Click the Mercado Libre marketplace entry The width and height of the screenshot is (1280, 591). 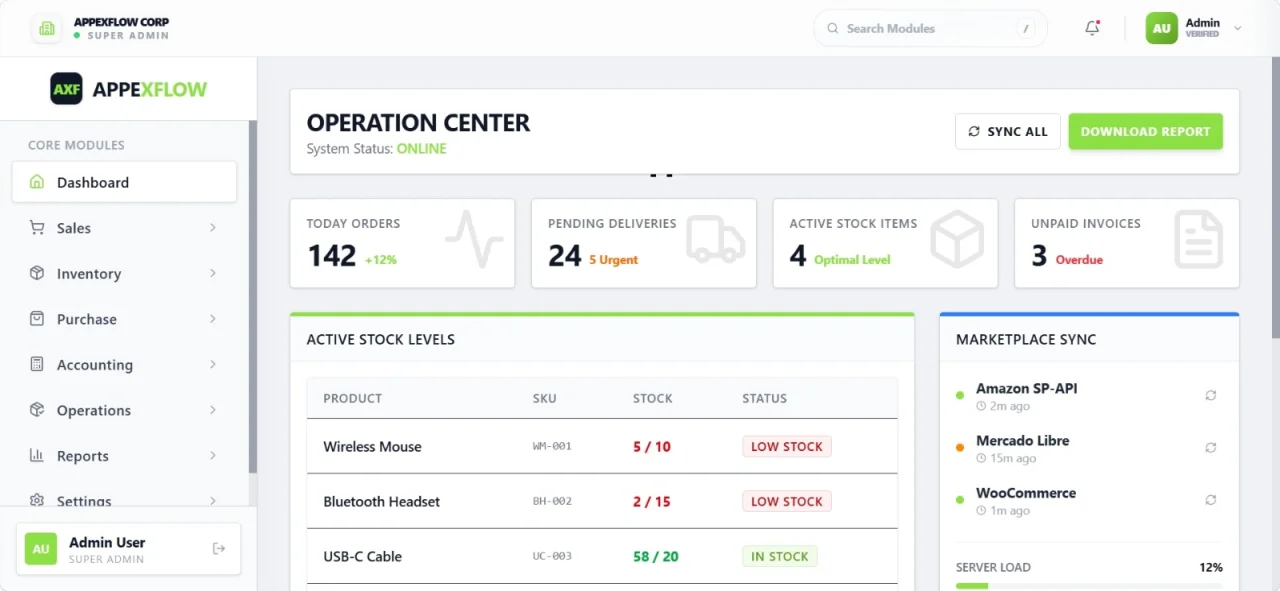[x=1089, y=448]
